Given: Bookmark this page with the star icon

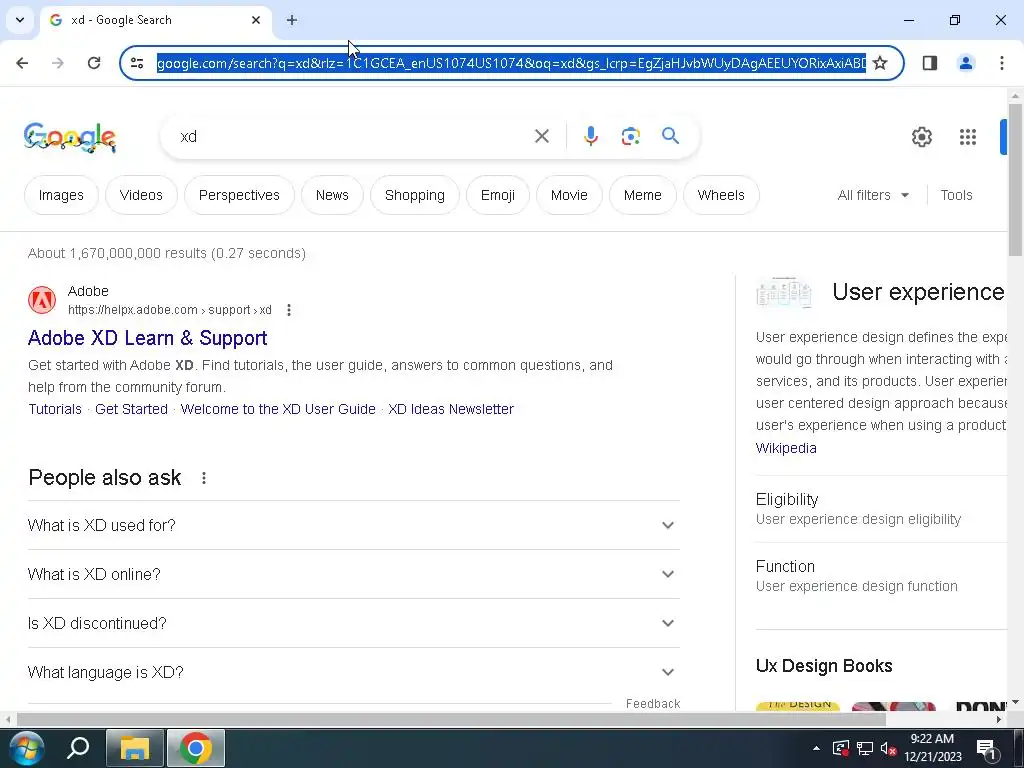Looking at the screenshot, I should point(880,63).
